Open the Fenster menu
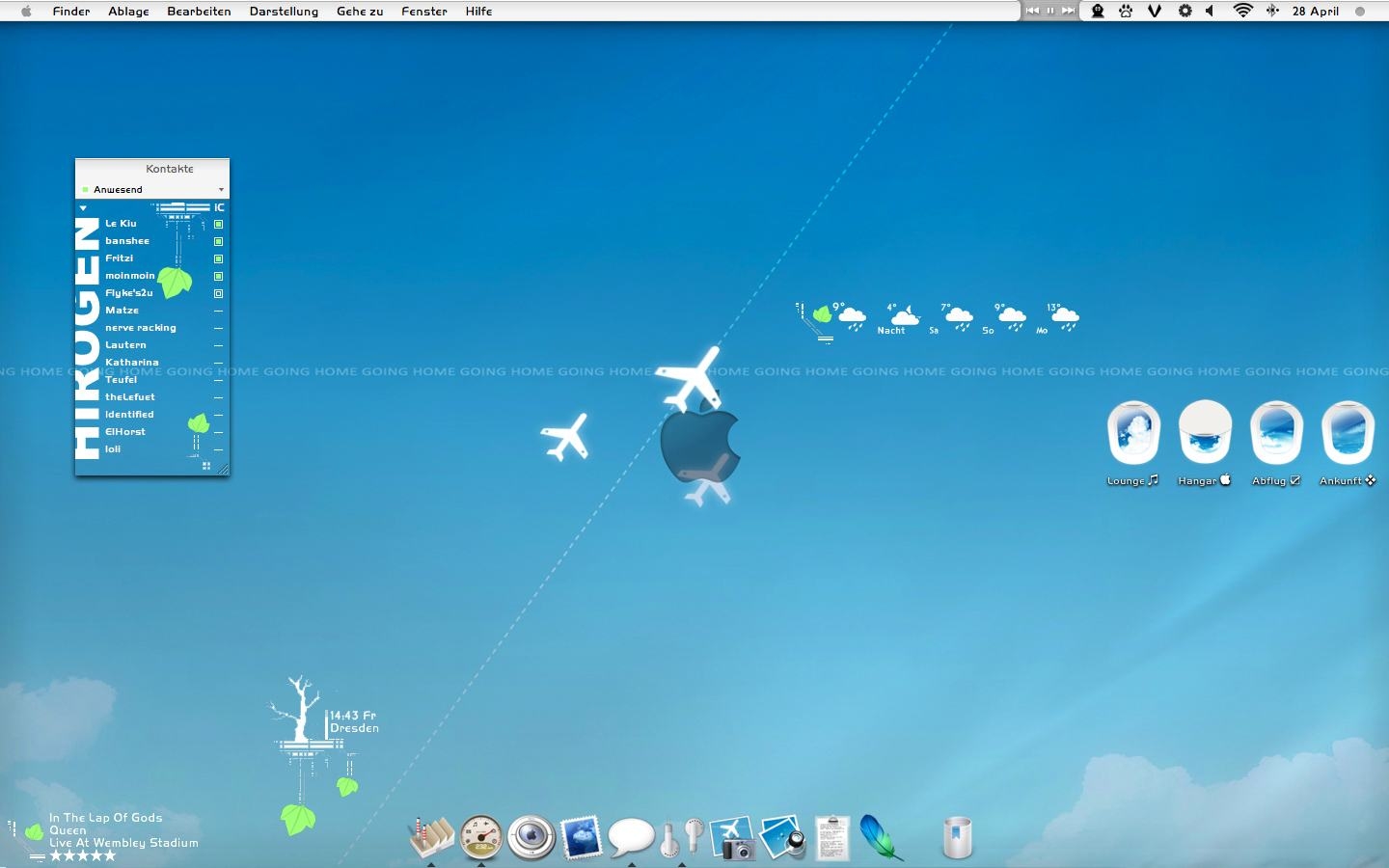This screenshot has width=1389, height=868. point(424,11)
